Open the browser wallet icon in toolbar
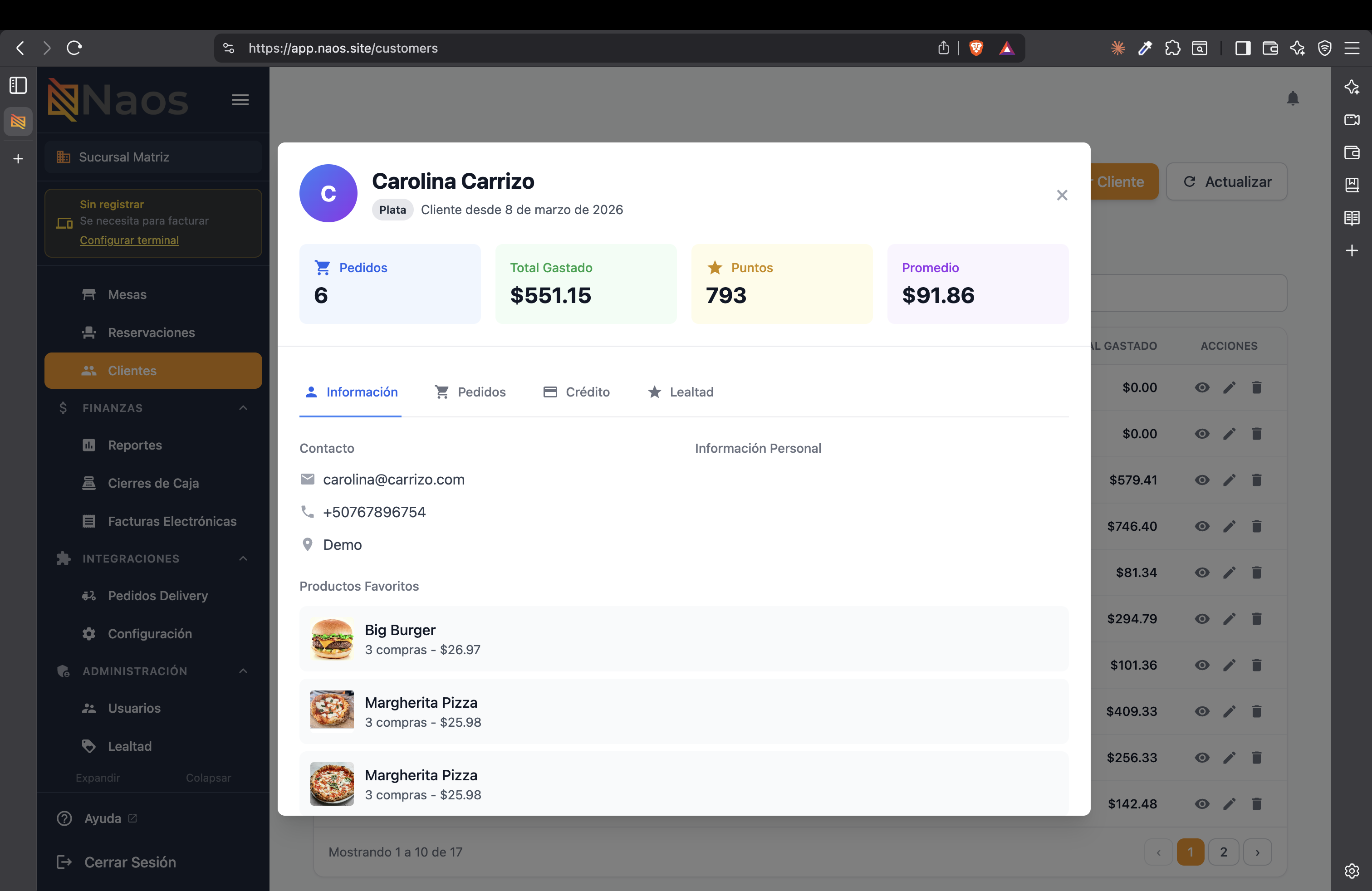Screen dimensions: 1372x891 pos(1270,48)
